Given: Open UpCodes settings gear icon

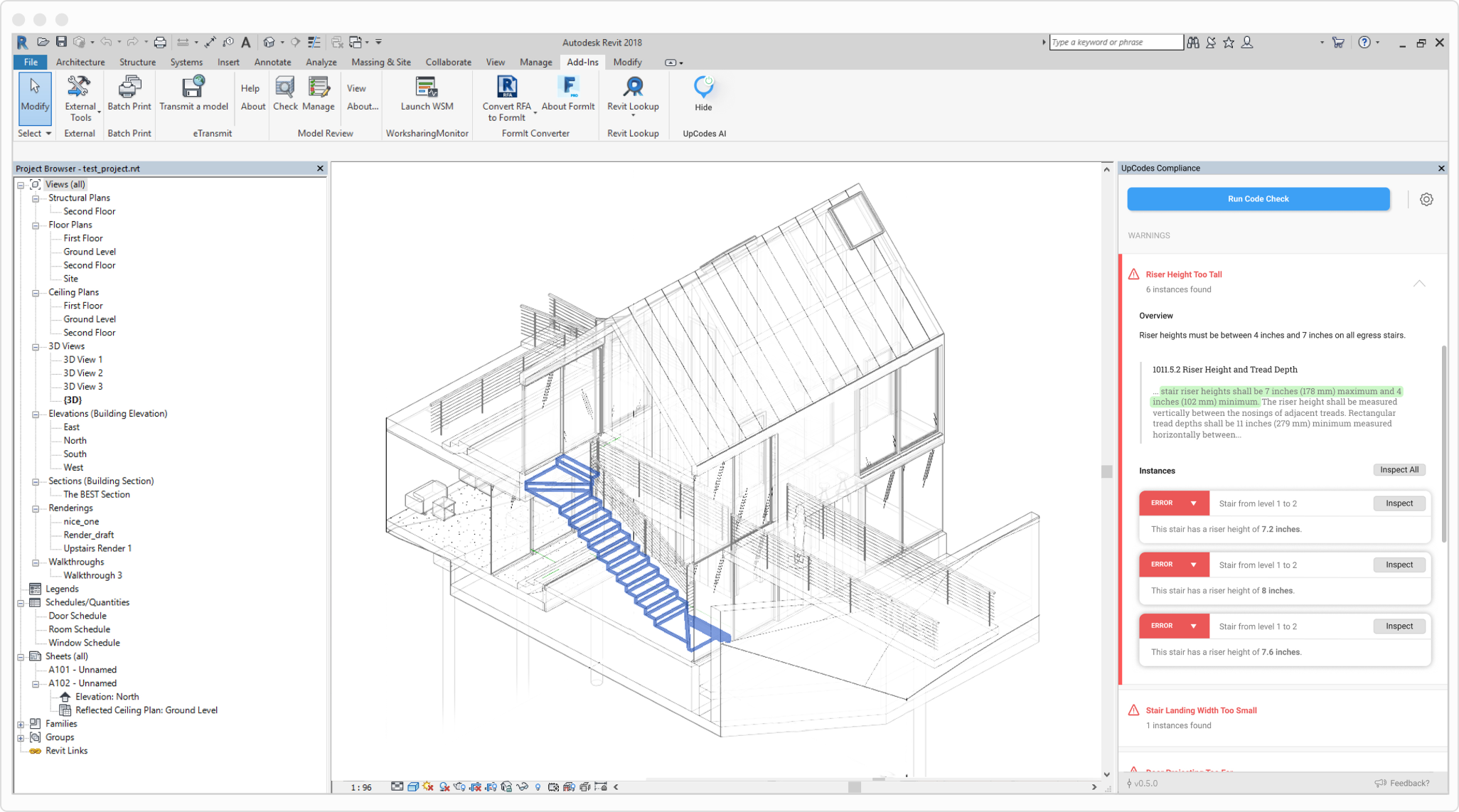Looking at the screenshot, I should 1426,199.
